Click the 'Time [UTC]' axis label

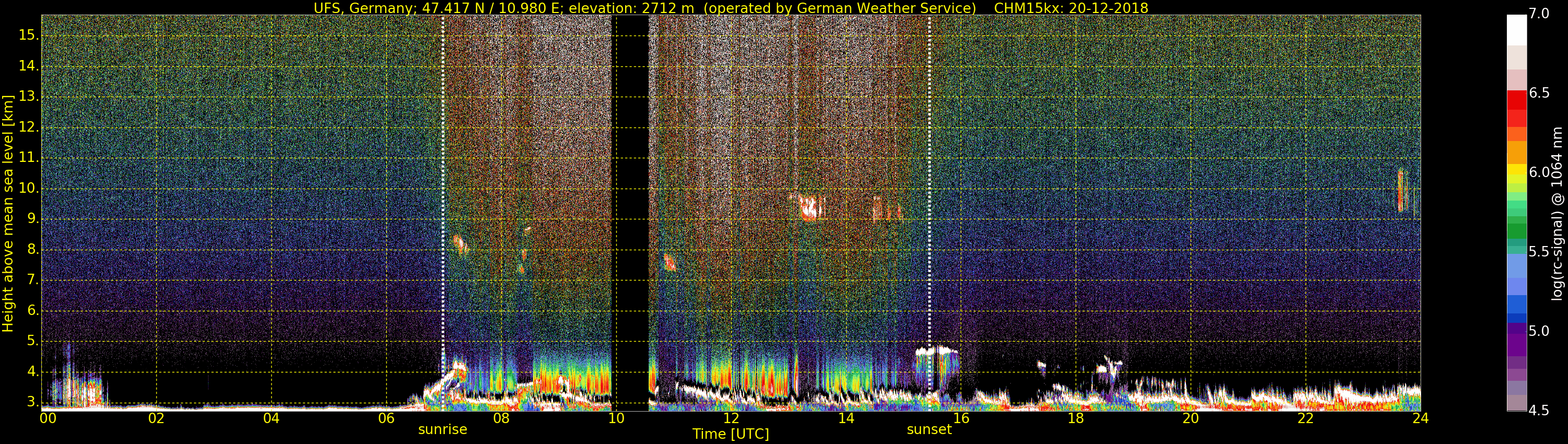point(731,434)
